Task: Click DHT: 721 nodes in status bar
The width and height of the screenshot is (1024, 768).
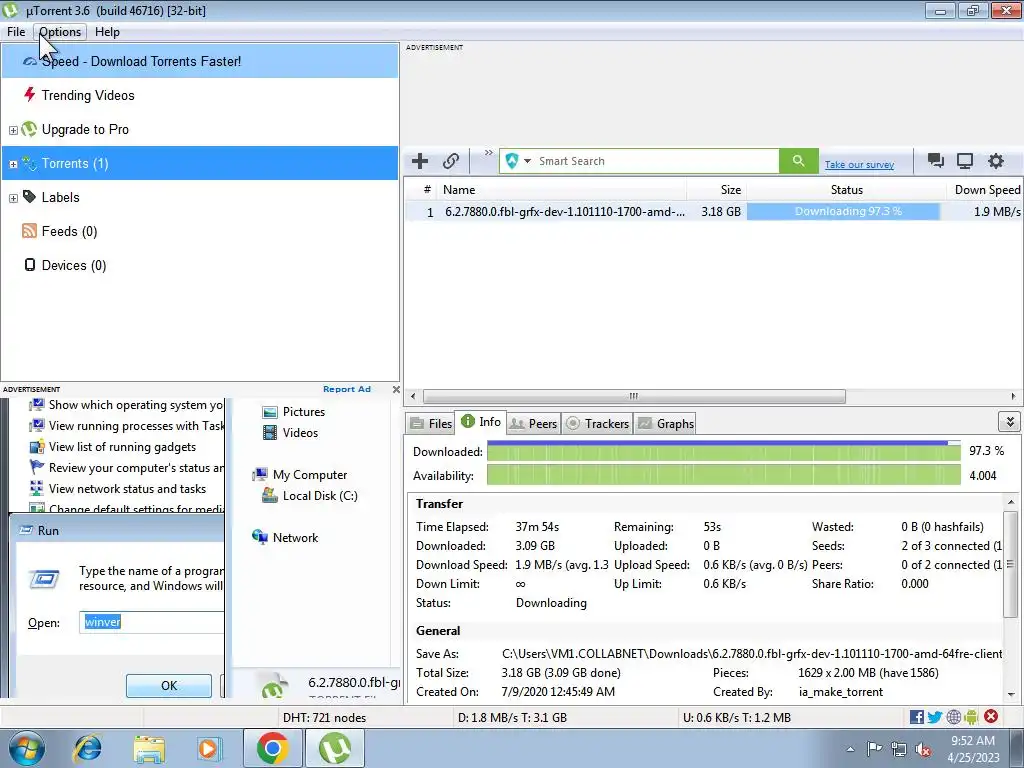Action: pos(324,718)
